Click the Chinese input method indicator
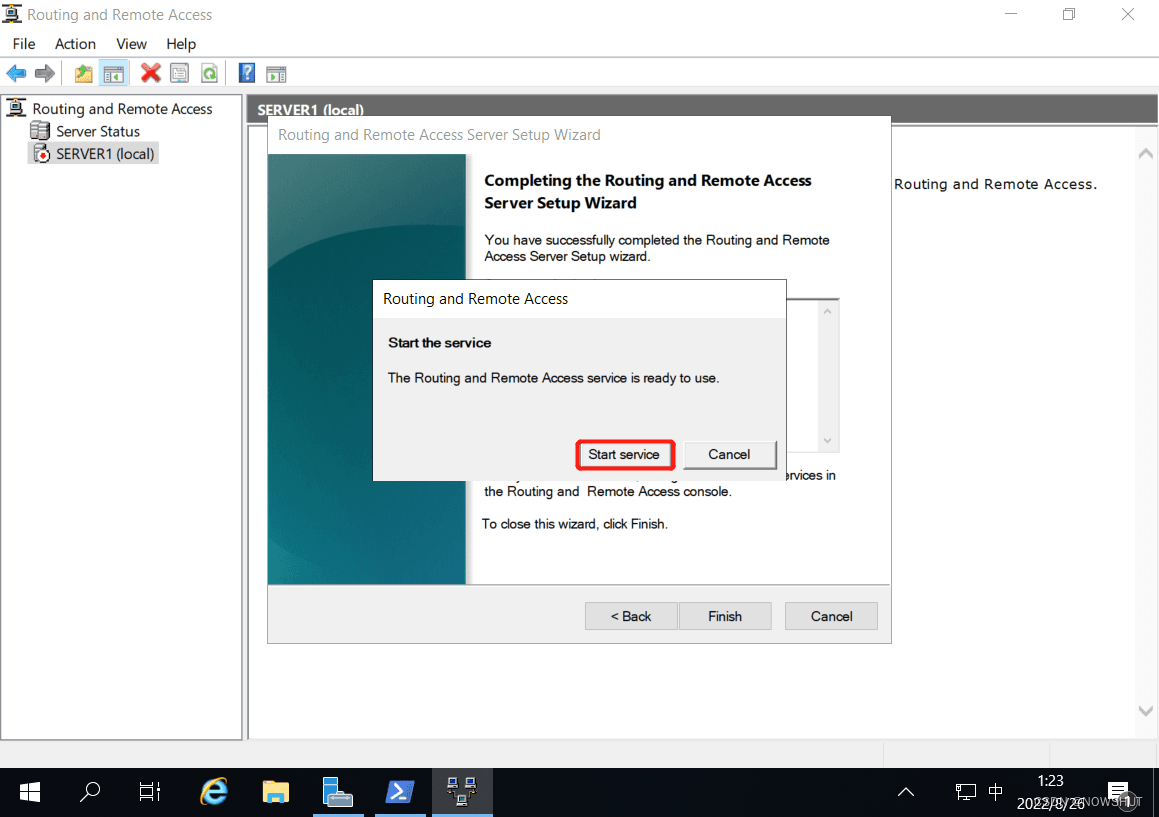Viewport: 1159px width, 817px height. [x=996, y=792]
